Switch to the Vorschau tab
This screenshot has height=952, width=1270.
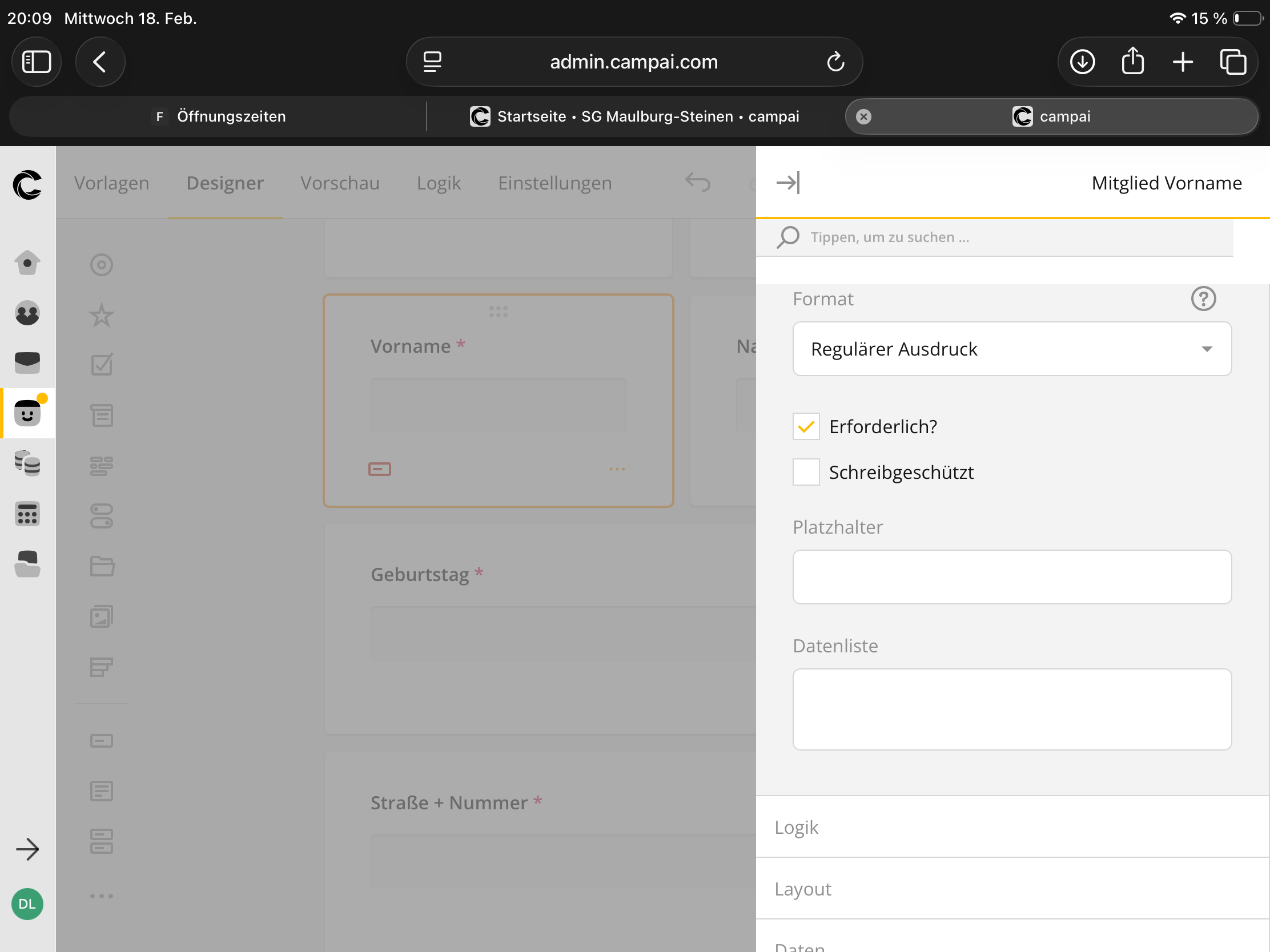point(340,183)
